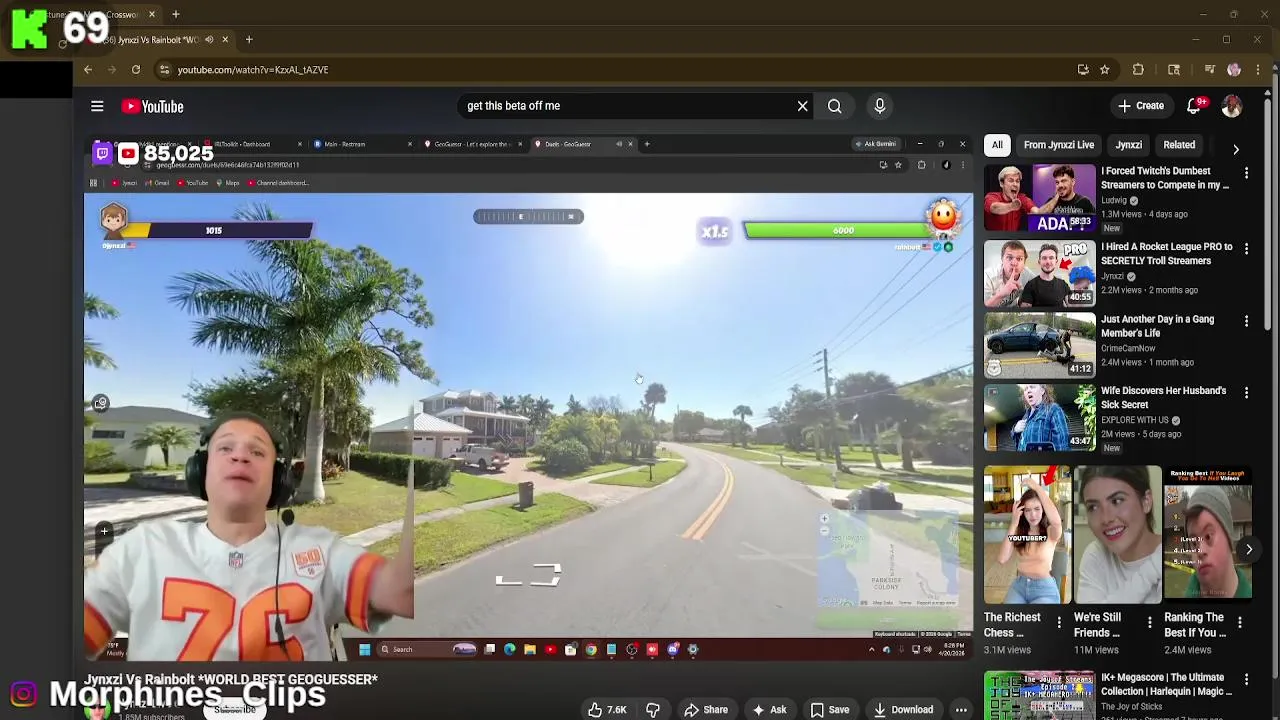Open Discord in the video taskbar
The image size is (1280, 720).
pyautogui.click(x=673, y=650)
